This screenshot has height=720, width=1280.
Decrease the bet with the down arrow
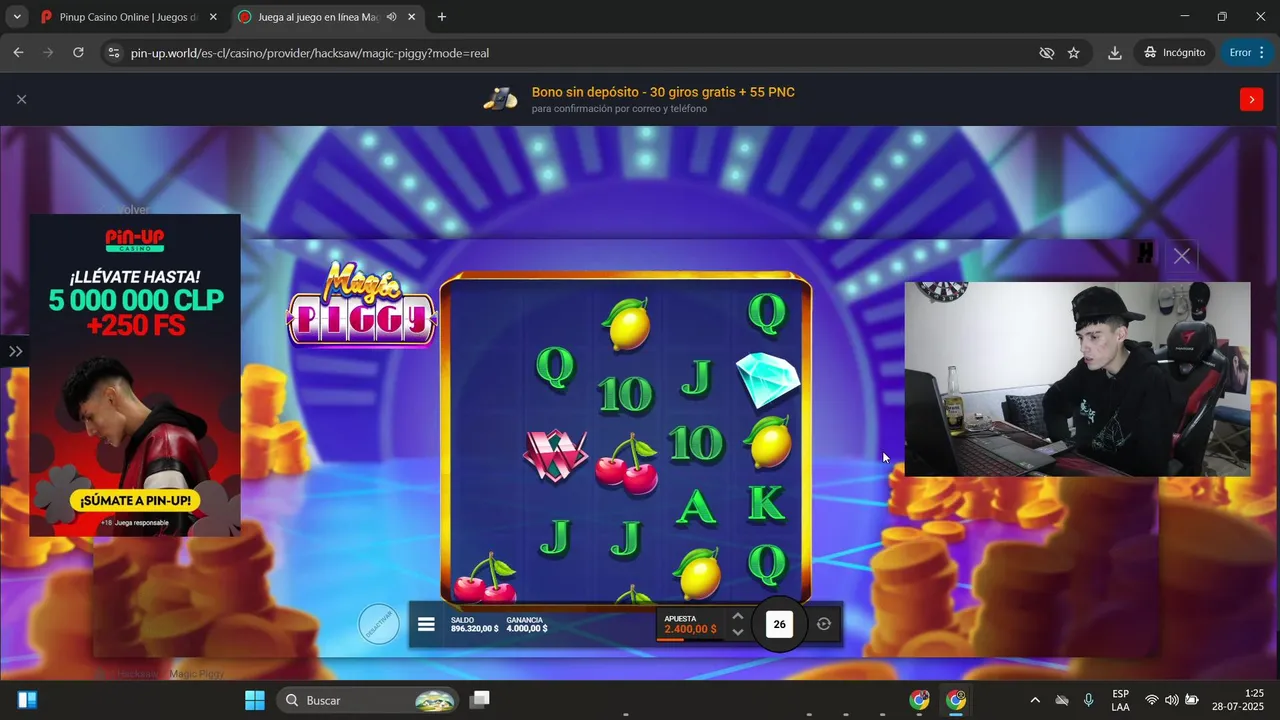(x=737, y=632)
